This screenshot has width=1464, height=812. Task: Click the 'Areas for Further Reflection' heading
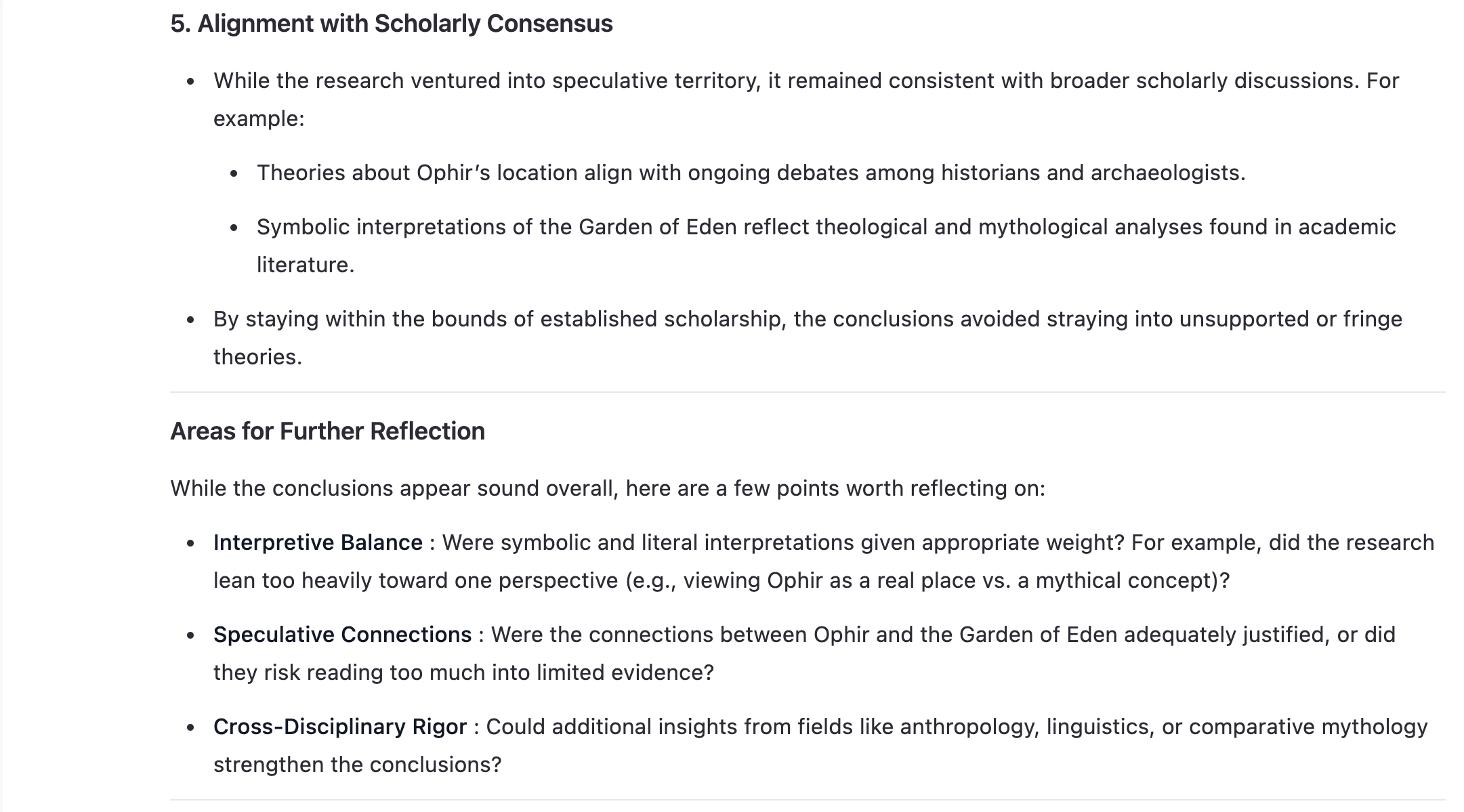point(327,431)
